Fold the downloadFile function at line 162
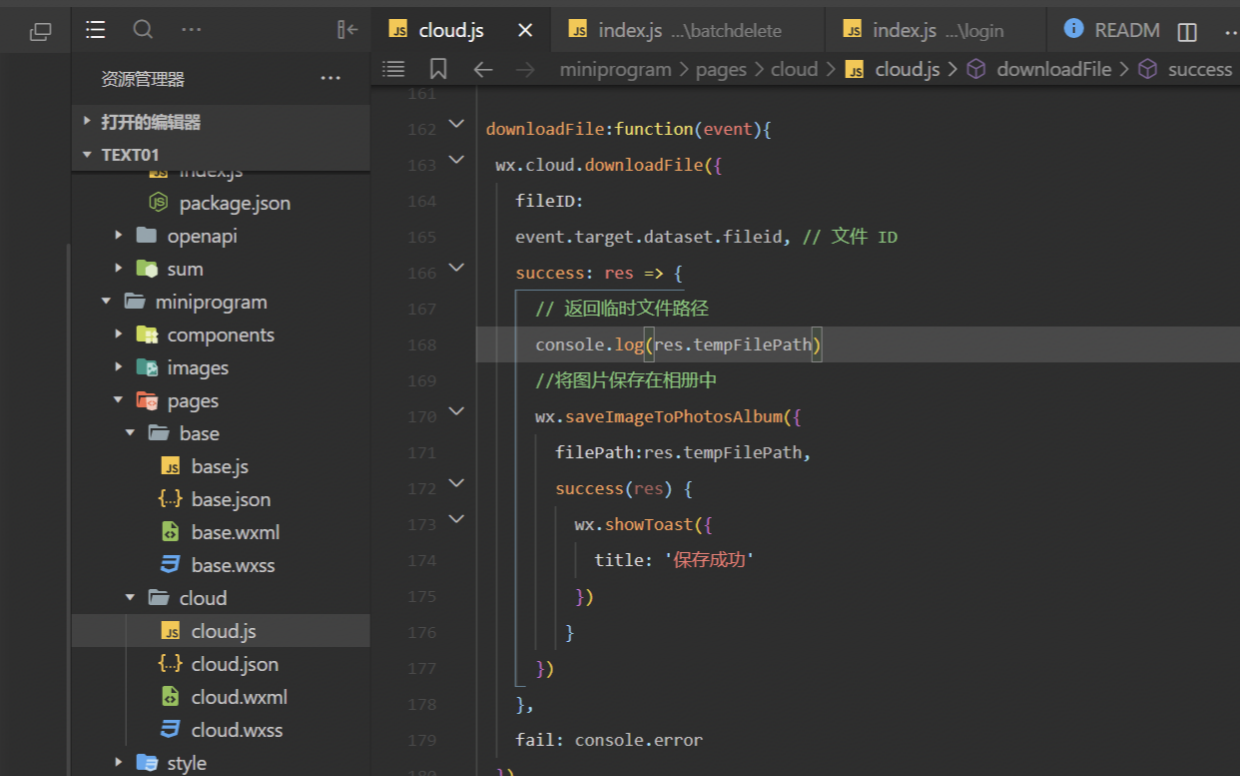The image size is (1240, 776). (x=456, y=124)
